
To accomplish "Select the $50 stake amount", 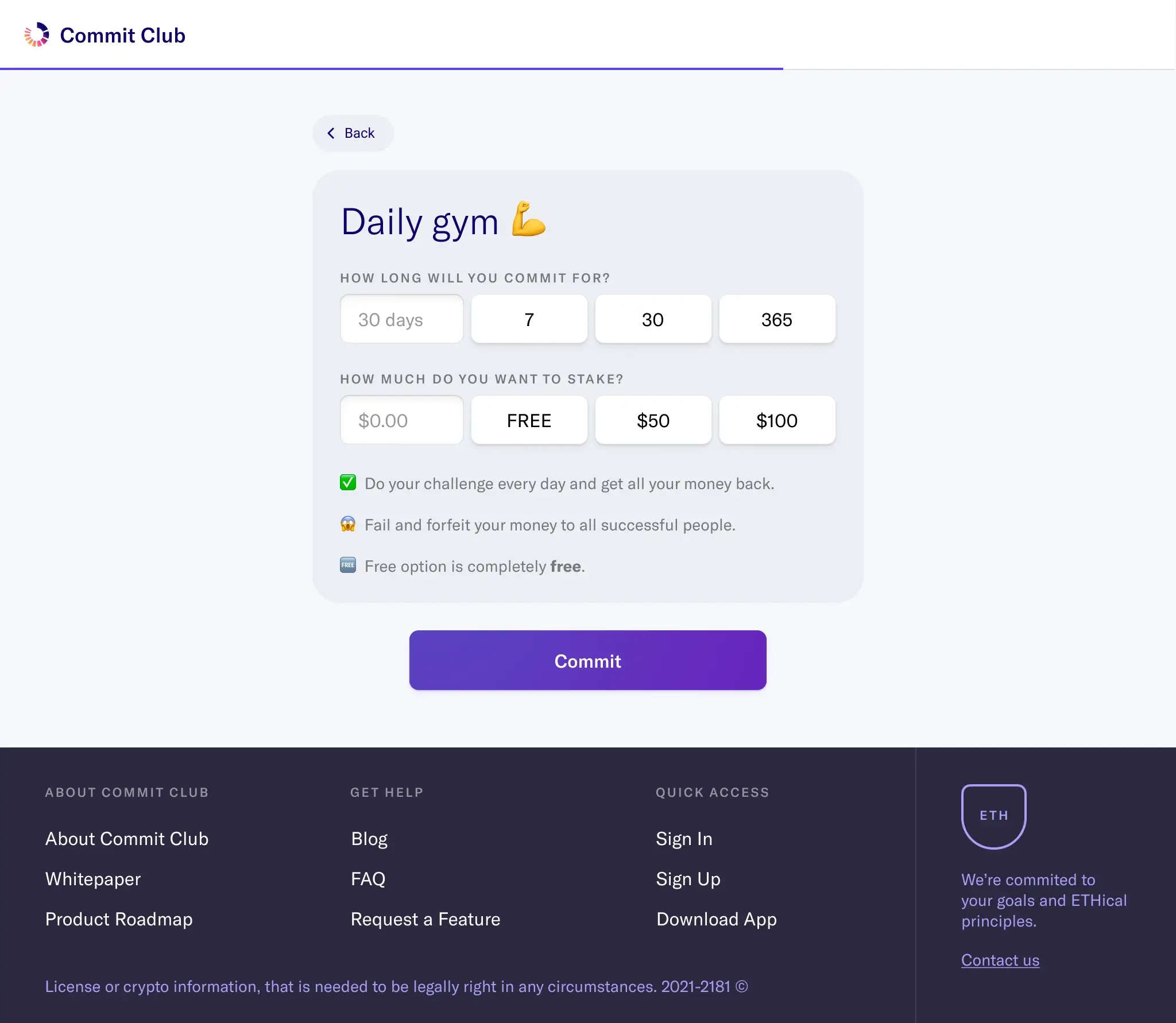I will 653,419.
